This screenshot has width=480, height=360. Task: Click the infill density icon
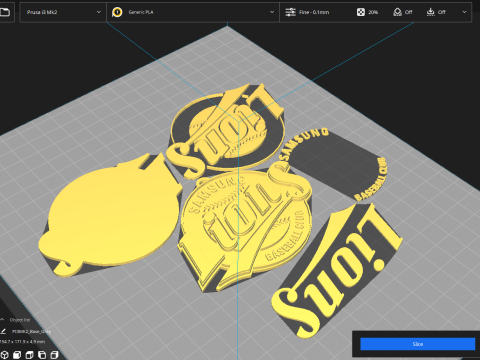pos(361,12)
